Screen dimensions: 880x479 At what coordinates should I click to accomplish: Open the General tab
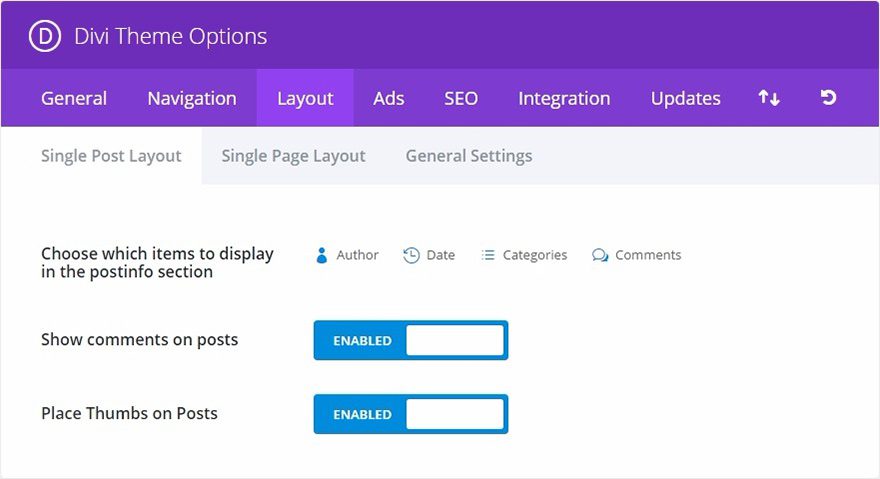[x=74, y=98]
